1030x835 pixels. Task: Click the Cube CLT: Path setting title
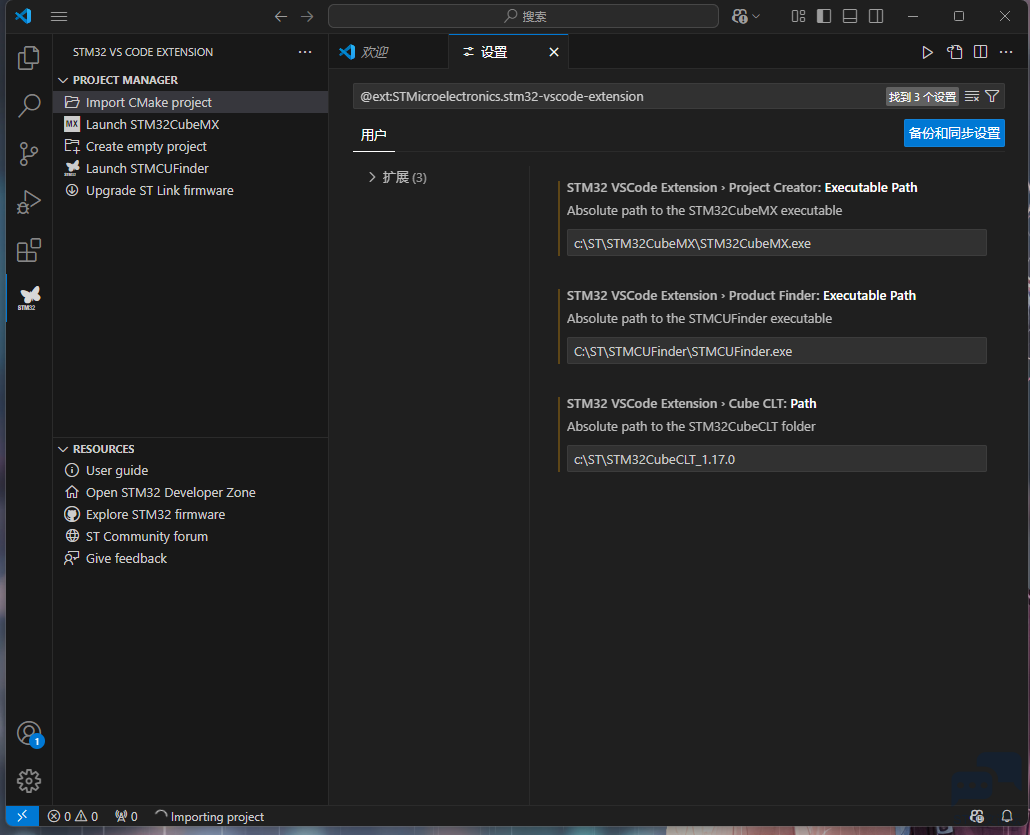pyautogui.click(x=692, y=403)
